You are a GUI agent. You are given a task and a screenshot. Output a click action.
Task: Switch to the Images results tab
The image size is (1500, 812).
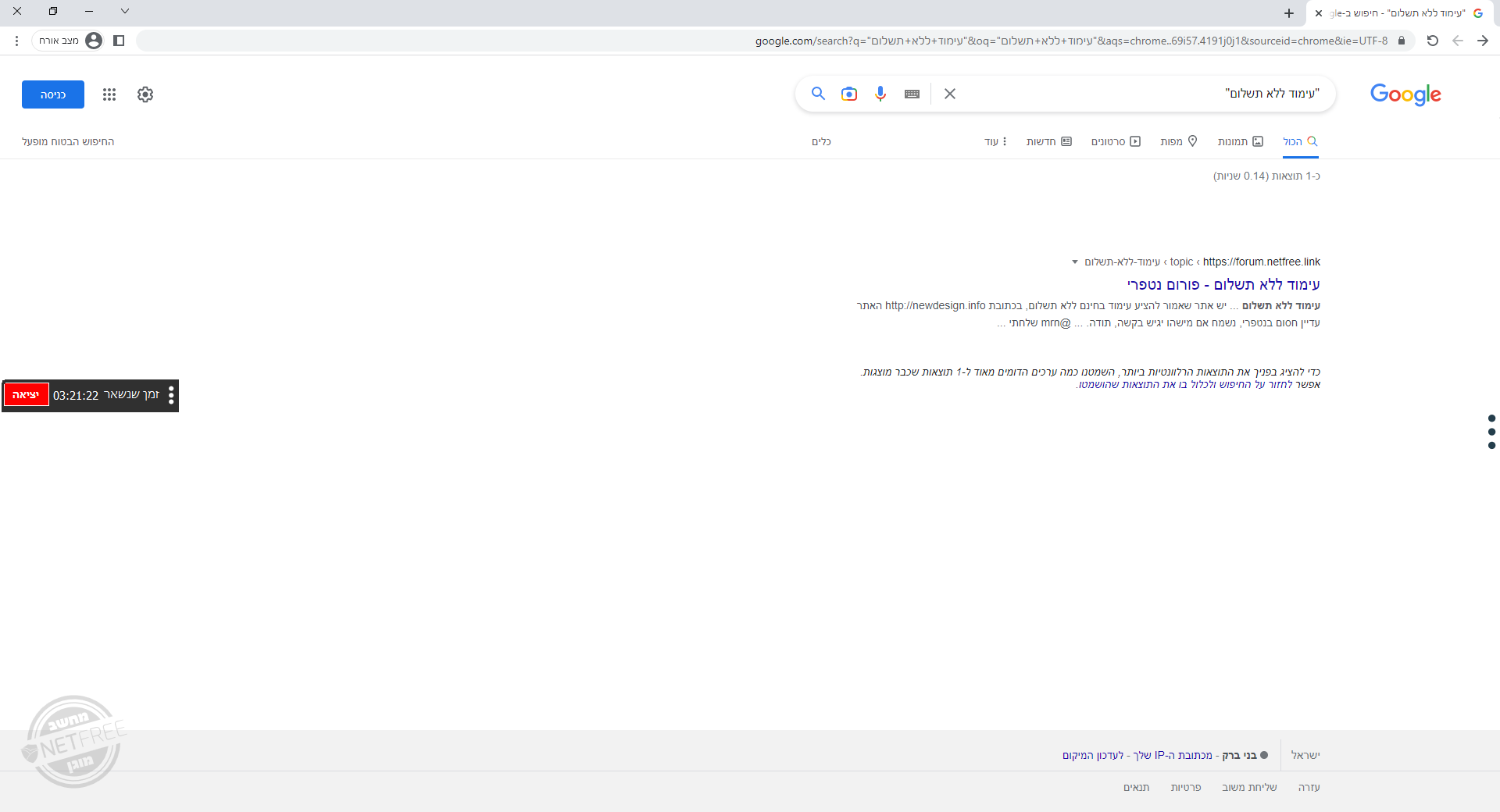click(1240, 141)
